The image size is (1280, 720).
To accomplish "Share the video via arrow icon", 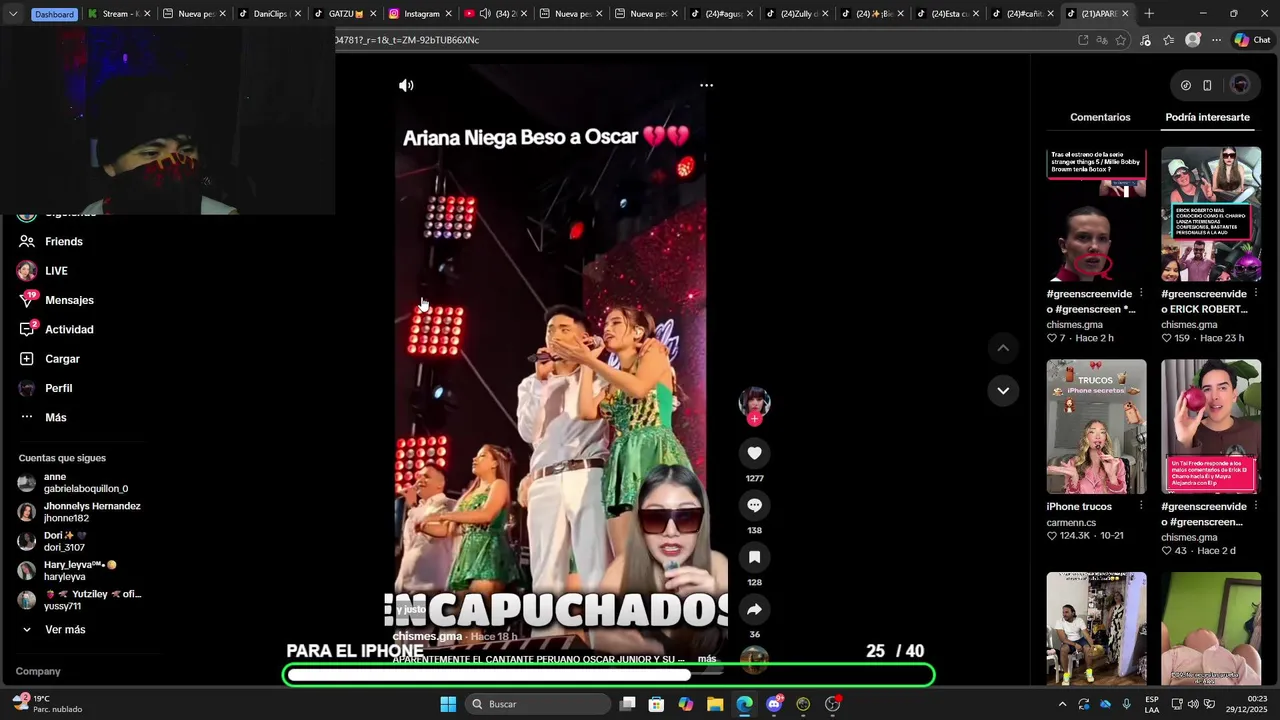I will [x=754, y=609].
